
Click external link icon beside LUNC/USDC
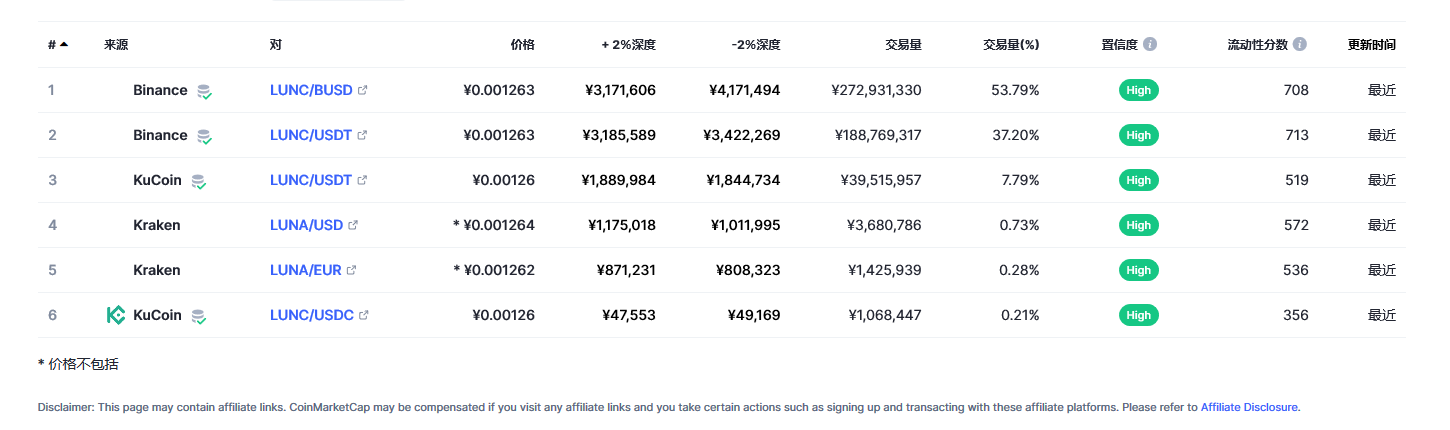tap(363, 315)
